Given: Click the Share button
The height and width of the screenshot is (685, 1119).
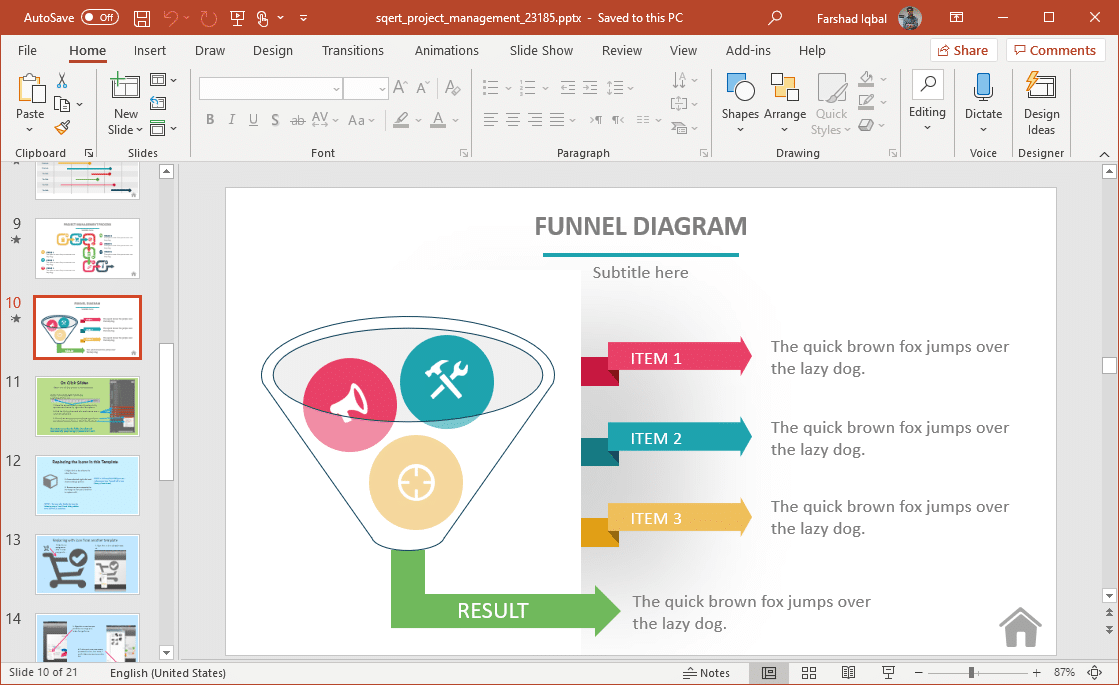Looking at the screenshot, I should (963, 50).
